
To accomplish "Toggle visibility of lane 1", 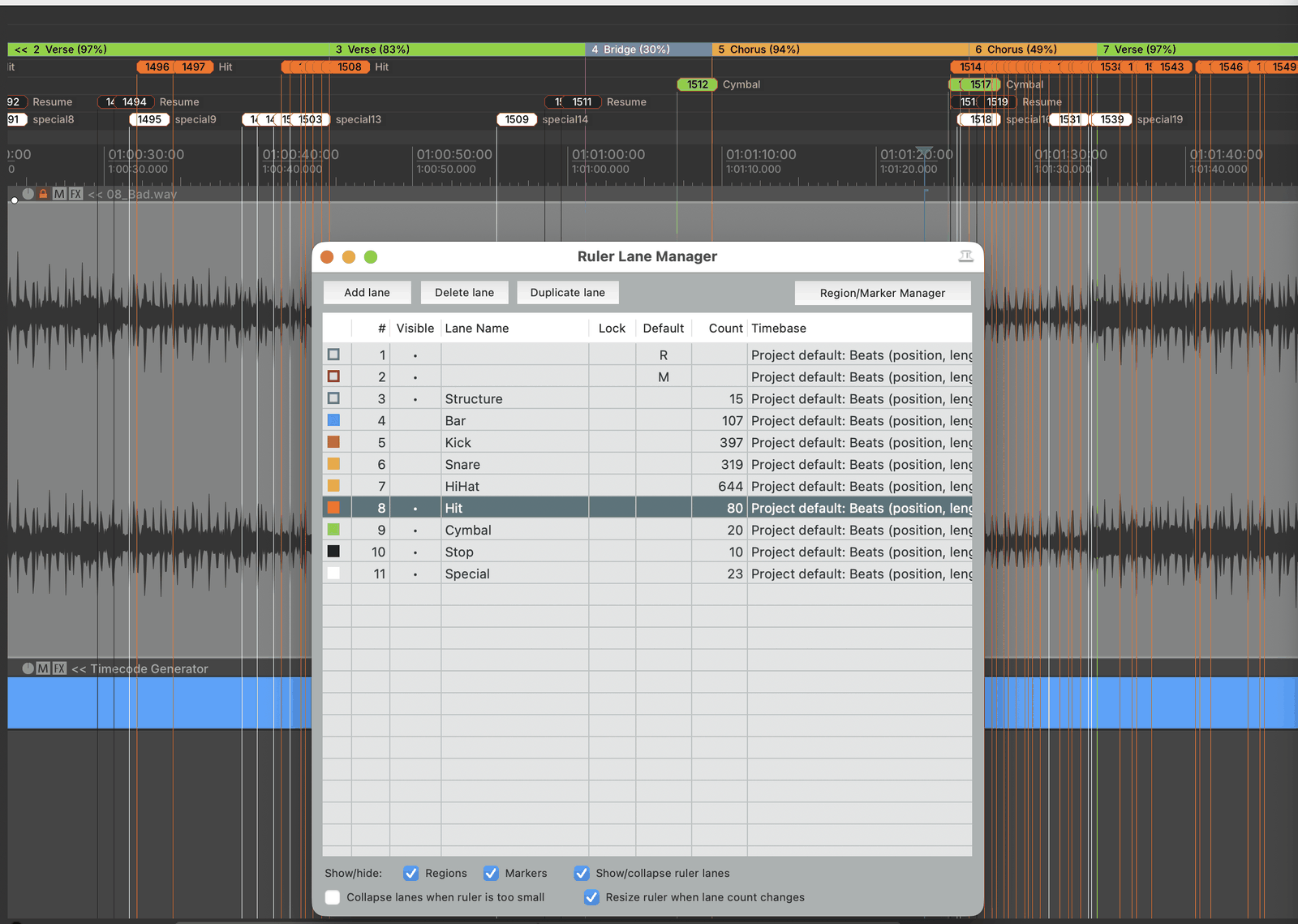I will (415, 355).
